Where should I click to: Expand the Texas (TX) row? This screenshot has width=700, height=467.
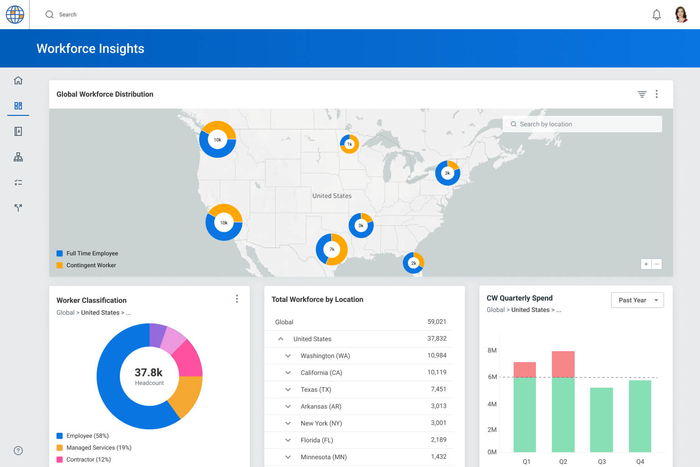click(x=288, y=390)
